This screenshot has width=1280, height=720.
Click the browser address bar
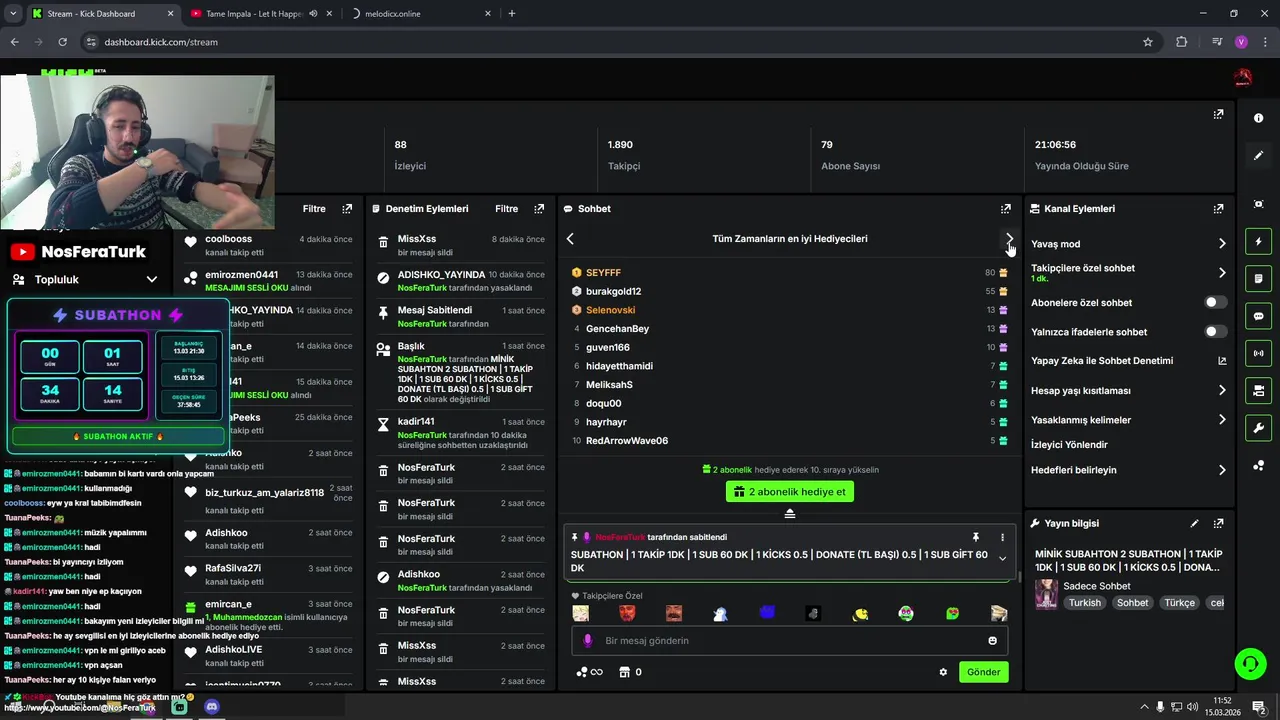[610, 42]
